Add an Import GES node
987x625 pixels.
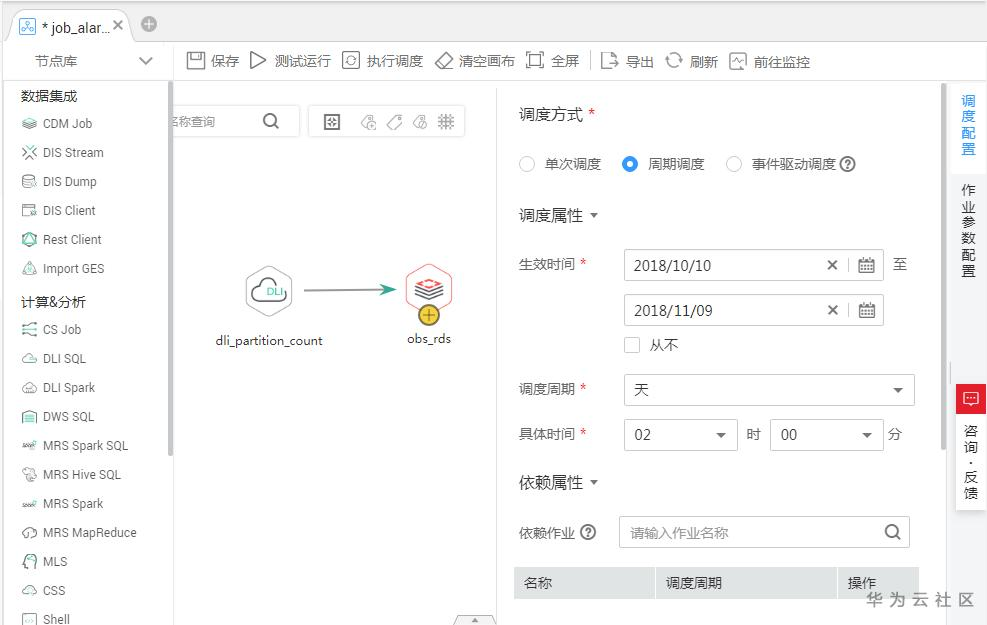(x=63, y=268)
